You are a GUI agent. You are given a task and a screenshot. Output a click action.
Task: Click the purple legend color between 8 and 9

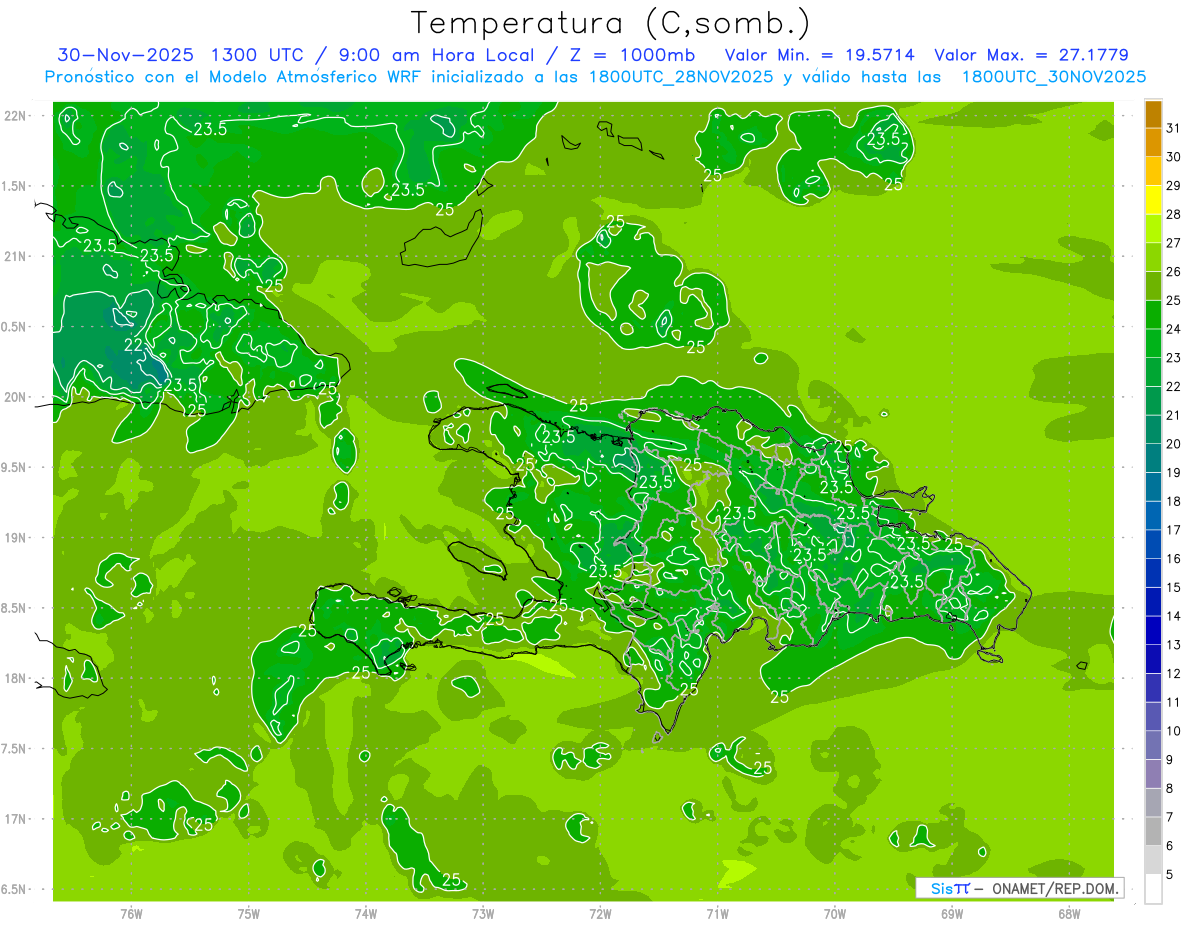tap(1153, 774)
